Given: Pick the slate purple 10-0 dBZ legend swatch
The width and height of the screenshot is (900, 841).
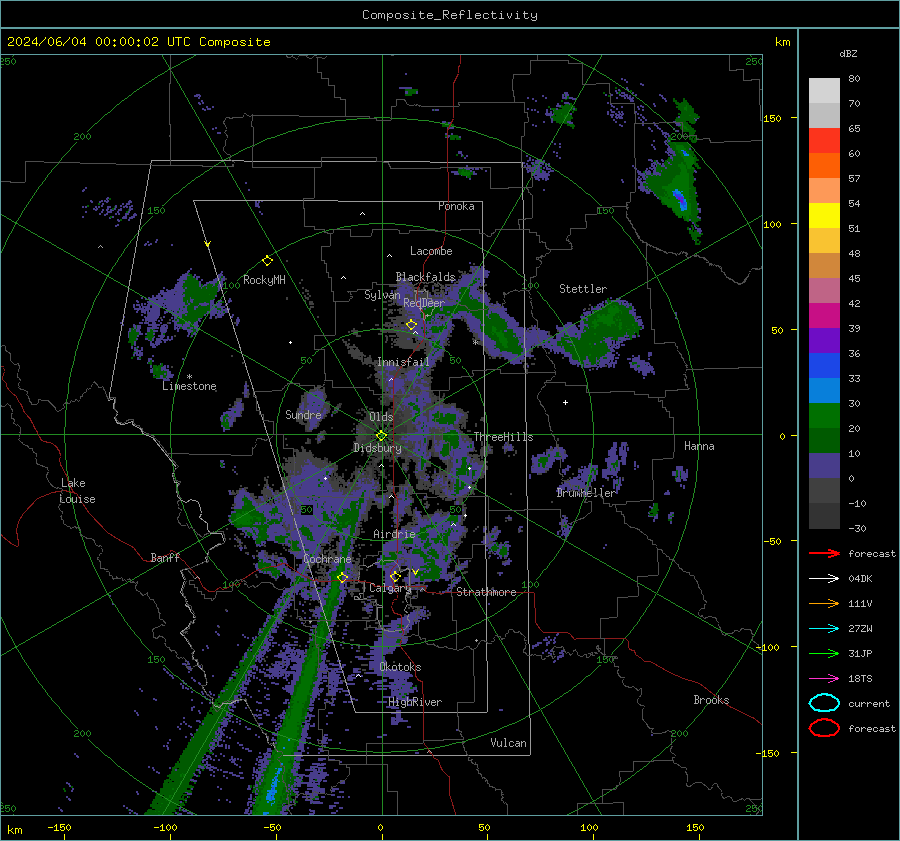Looking at the screenshot, I should (824, 466).
